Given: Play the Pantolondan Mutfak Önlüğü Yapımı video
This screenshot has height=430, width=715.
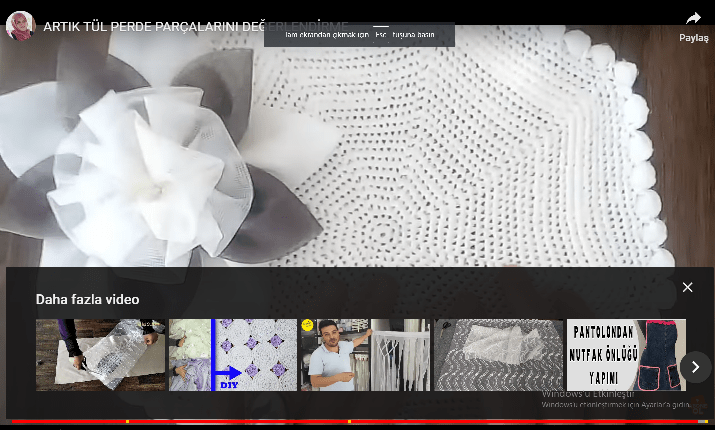Looking at the screenshot, I should point(626,355).
